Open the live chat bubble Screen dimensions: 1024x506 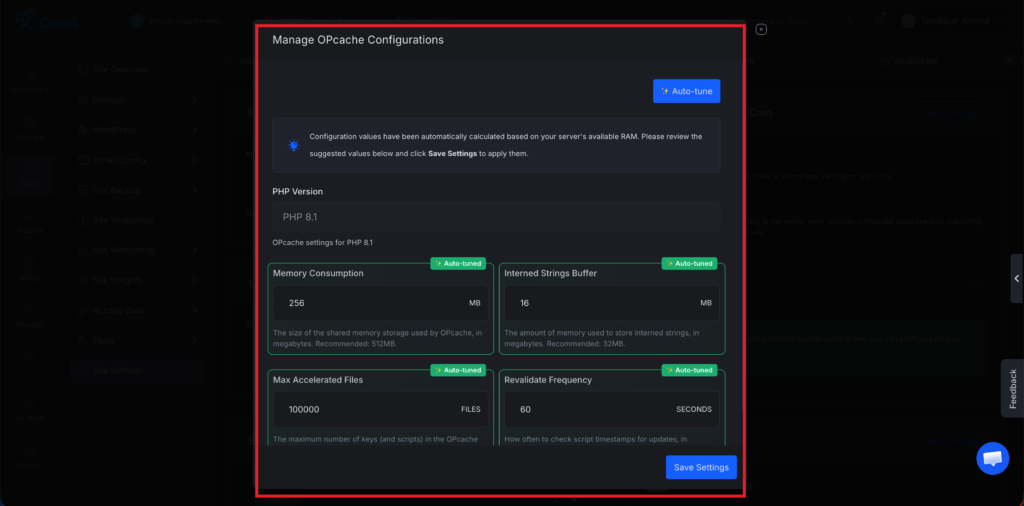click(x=992, y=458)
